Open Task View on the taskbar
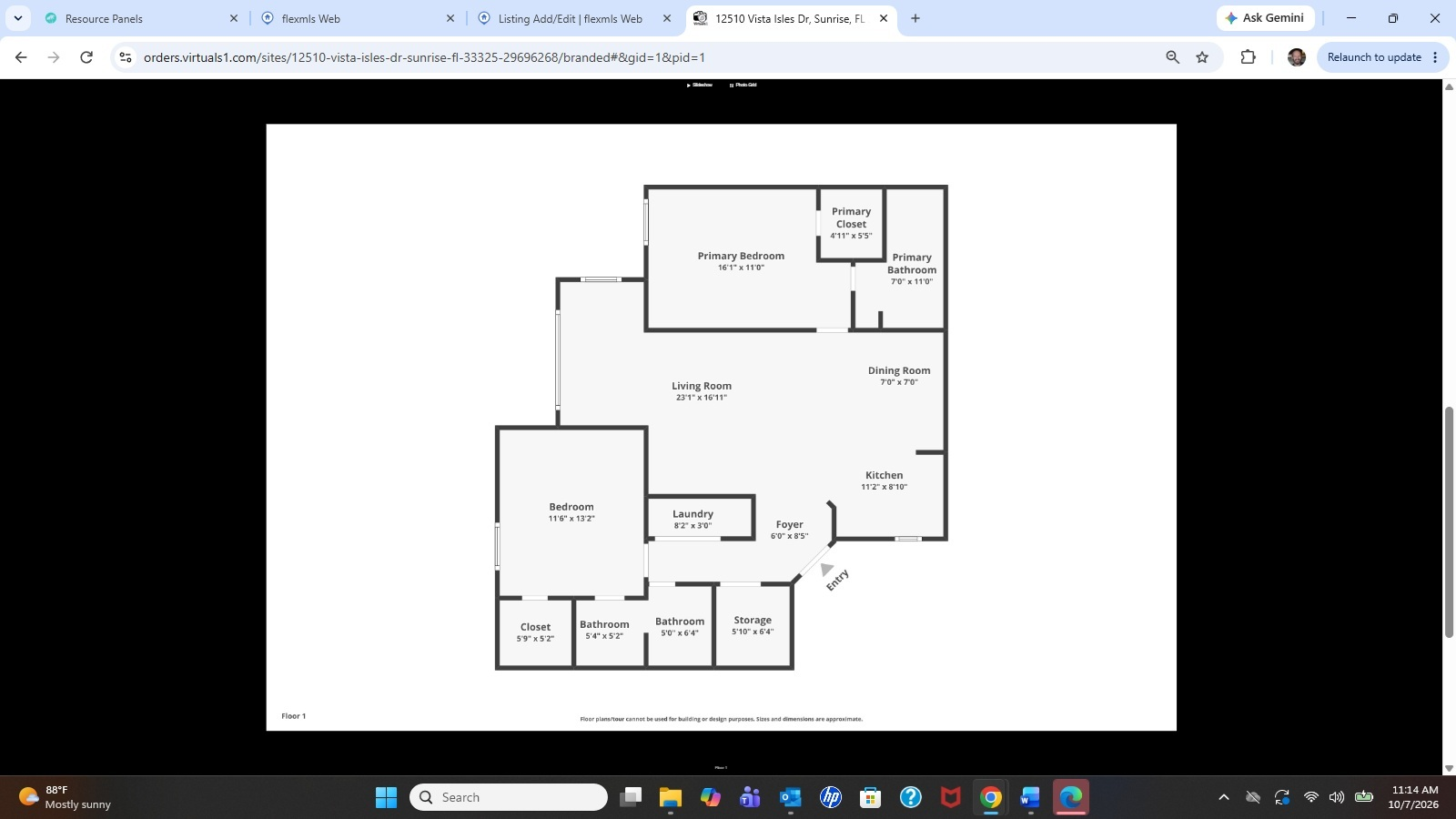 pyautogui.click(x=631, y=797)
